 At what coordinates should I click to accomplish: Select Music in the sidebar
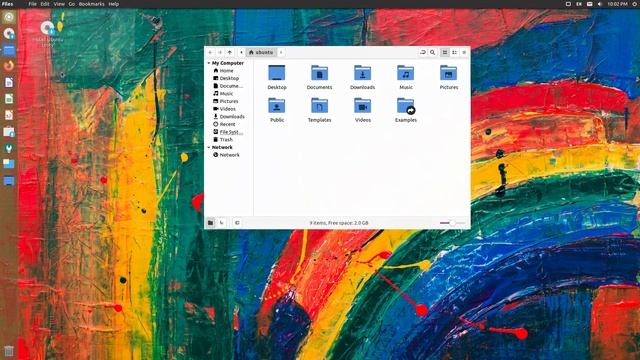coord(223,94)
